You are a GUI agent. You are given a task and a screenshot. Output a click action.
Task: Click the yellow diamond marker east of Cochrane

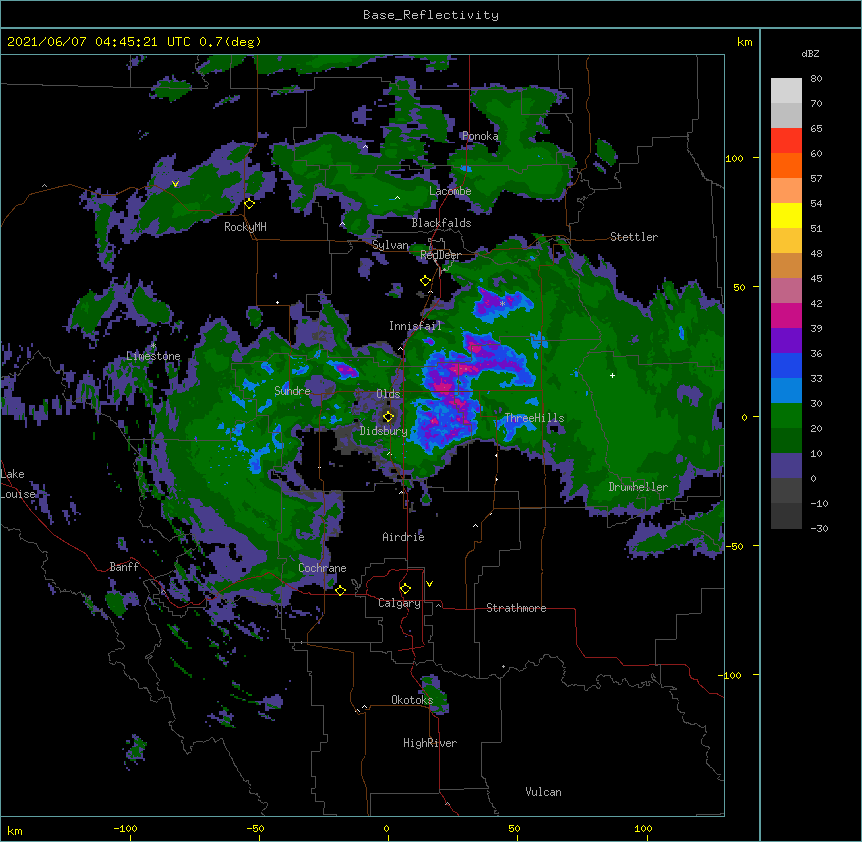(340, 590)
